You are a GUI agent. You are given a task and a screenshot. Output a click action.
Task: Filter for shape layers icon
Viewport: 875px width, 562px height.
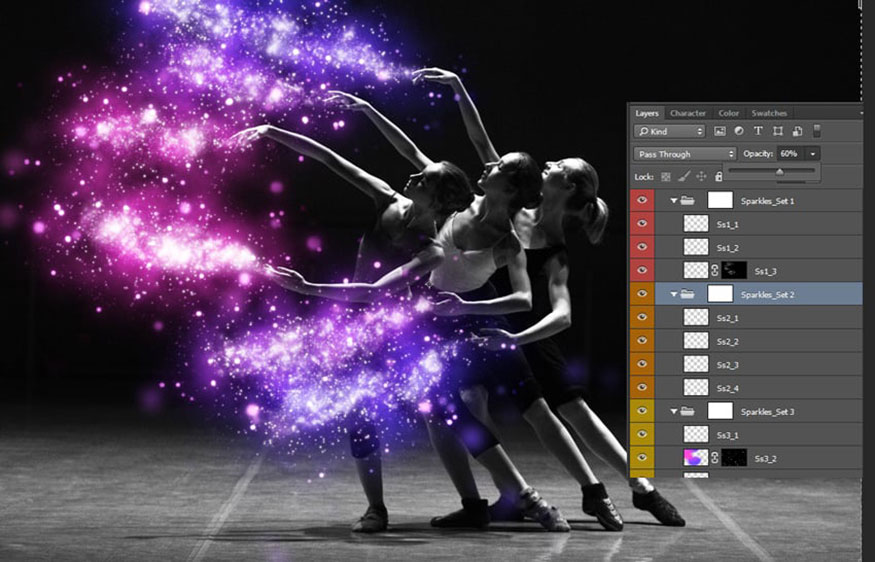pyautogui.click(x=778, y=131)
